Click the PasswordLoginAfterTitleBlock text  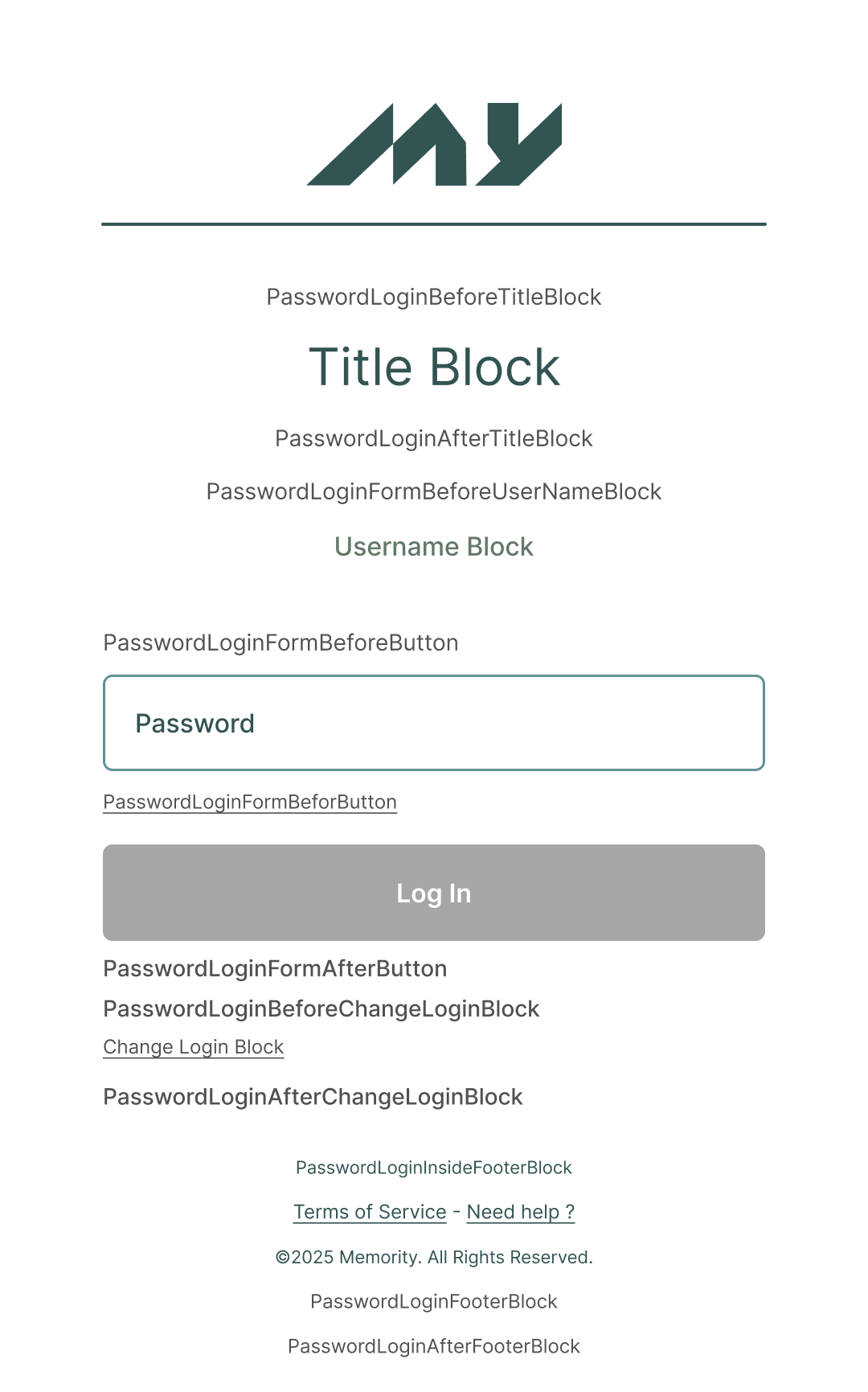(x=434, y=438)
